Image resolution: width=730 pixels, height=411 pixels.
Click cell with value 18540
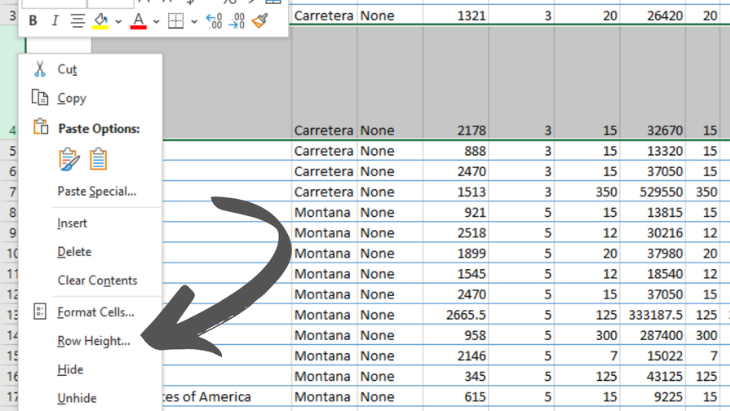(652, 274)
